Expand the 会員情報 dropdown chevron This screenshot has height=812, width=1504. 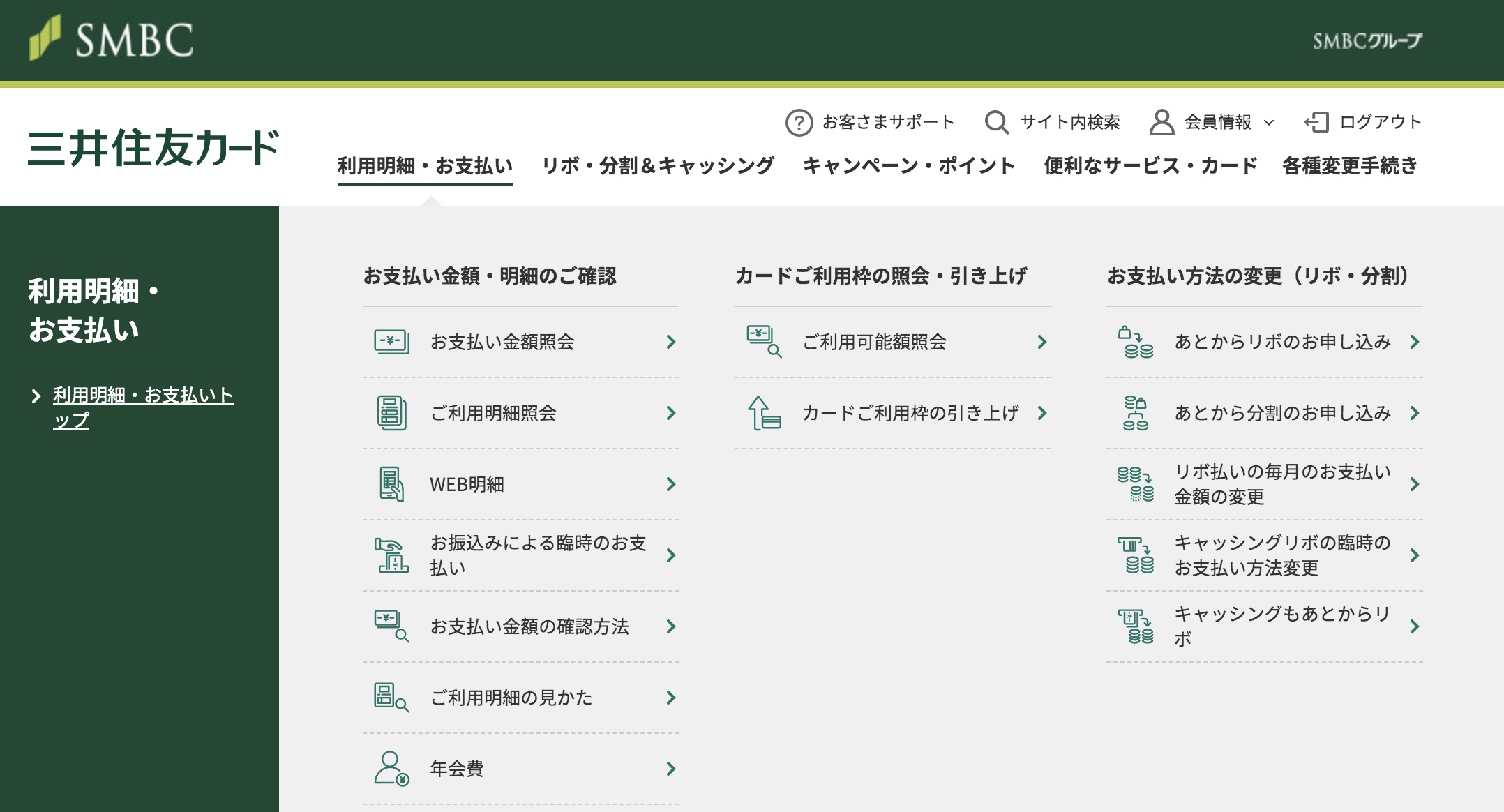pos(1269,123)
